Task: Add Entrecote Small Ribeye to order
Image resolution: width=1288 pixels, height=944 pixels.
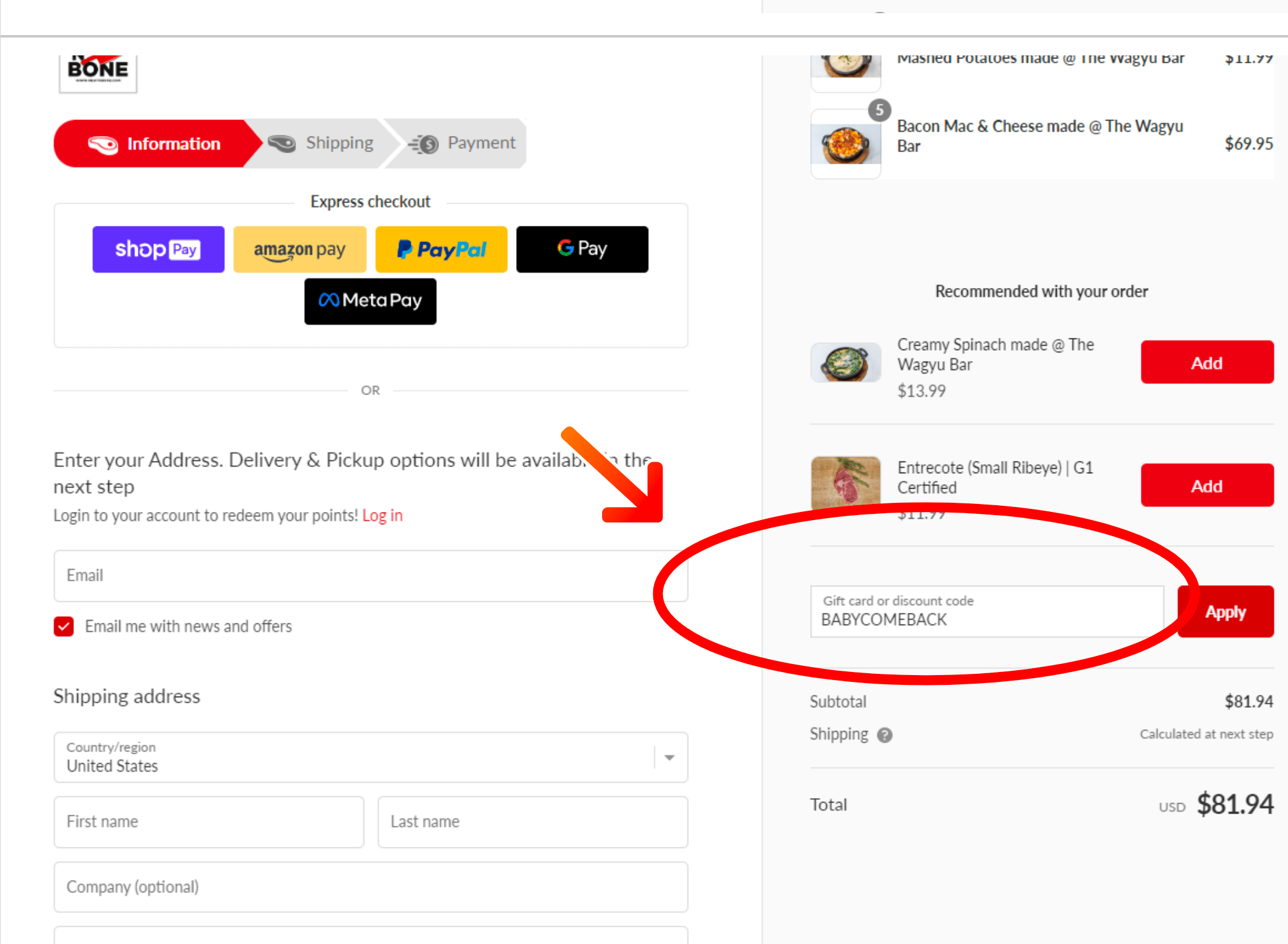Action: coord(1207,486)
